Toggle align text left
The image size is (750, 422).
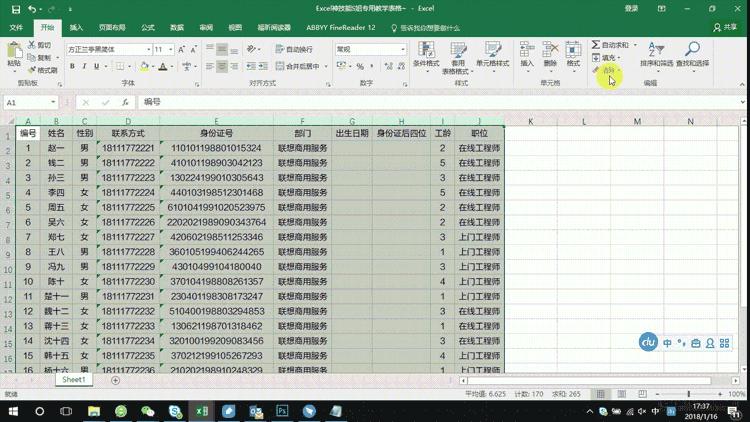(210, 67)
